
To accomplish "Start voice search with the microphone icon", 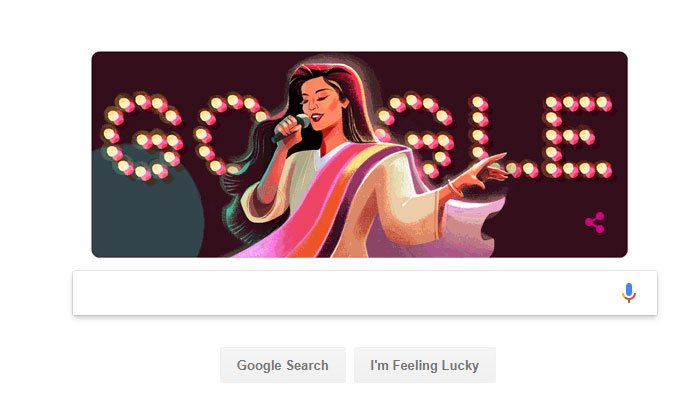I will pos(629,293).
